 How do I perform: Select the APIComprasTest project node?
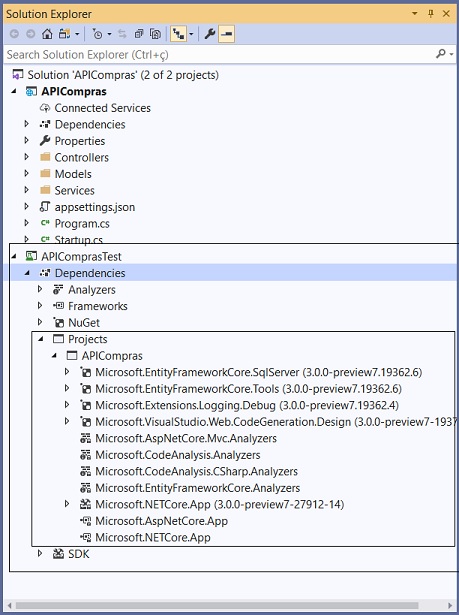(81, 257)
